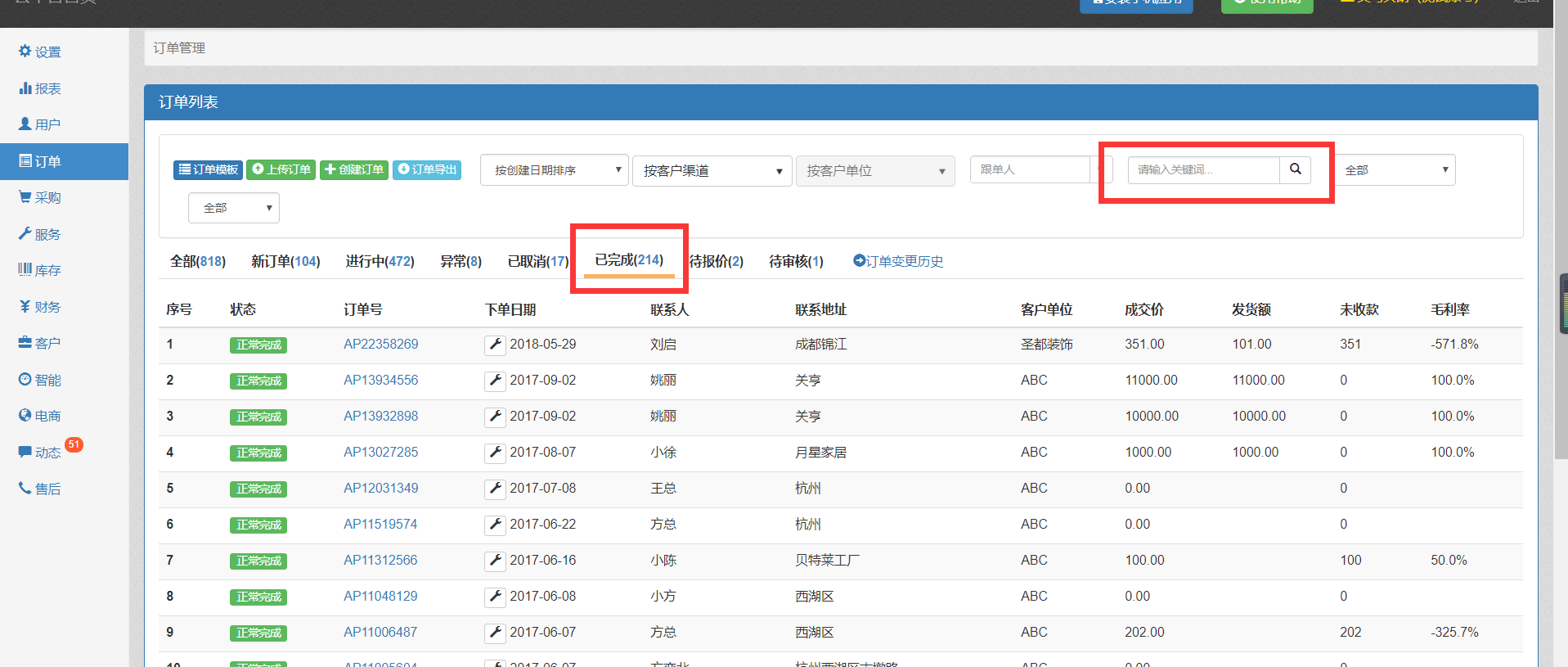Image resolution: width=1568 pixels, height=667 pixels.
Task: Switch to 待报价(2) tab
Action: pyautogui.click(x=716, y=261)
